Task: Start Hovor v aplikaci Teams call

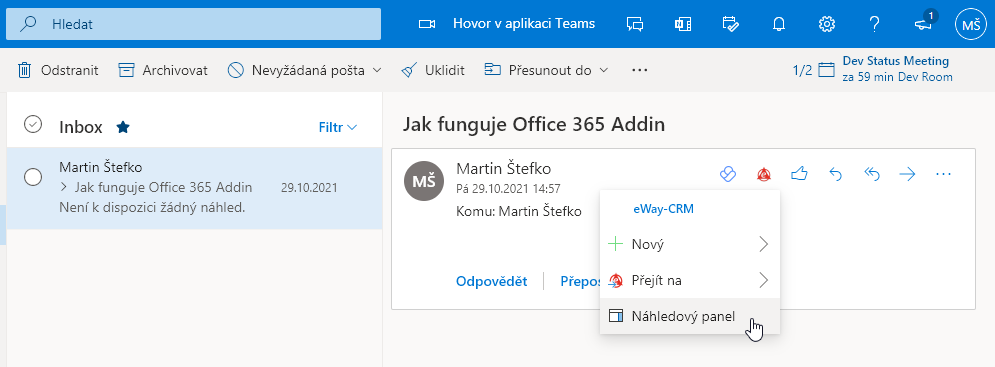Action: point(524,24)
